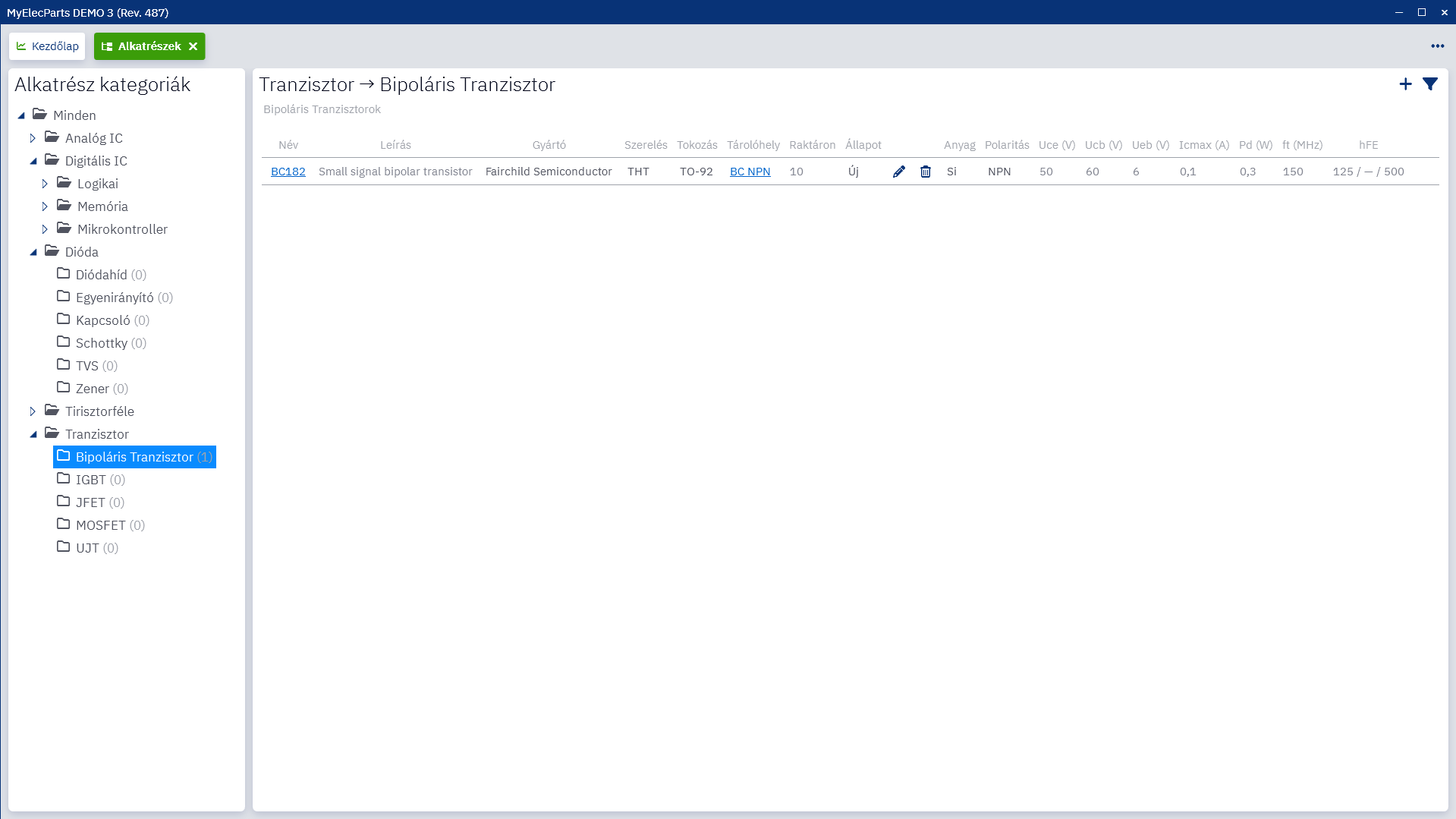This screenshot has width=1456, height=819.
Task: Close the MyElecParts window
Action: [x=1445, y=12]
